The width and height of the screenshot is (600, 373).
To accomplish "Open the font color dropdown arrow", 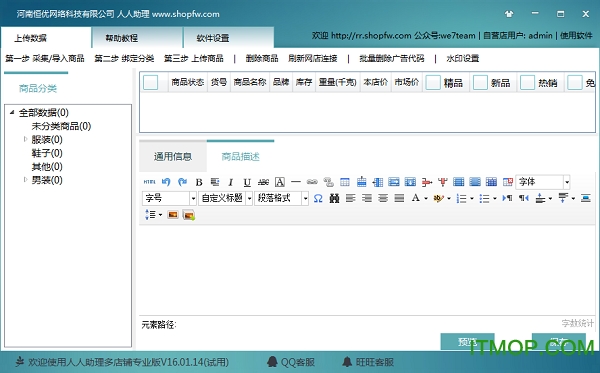I will point(426,199).
